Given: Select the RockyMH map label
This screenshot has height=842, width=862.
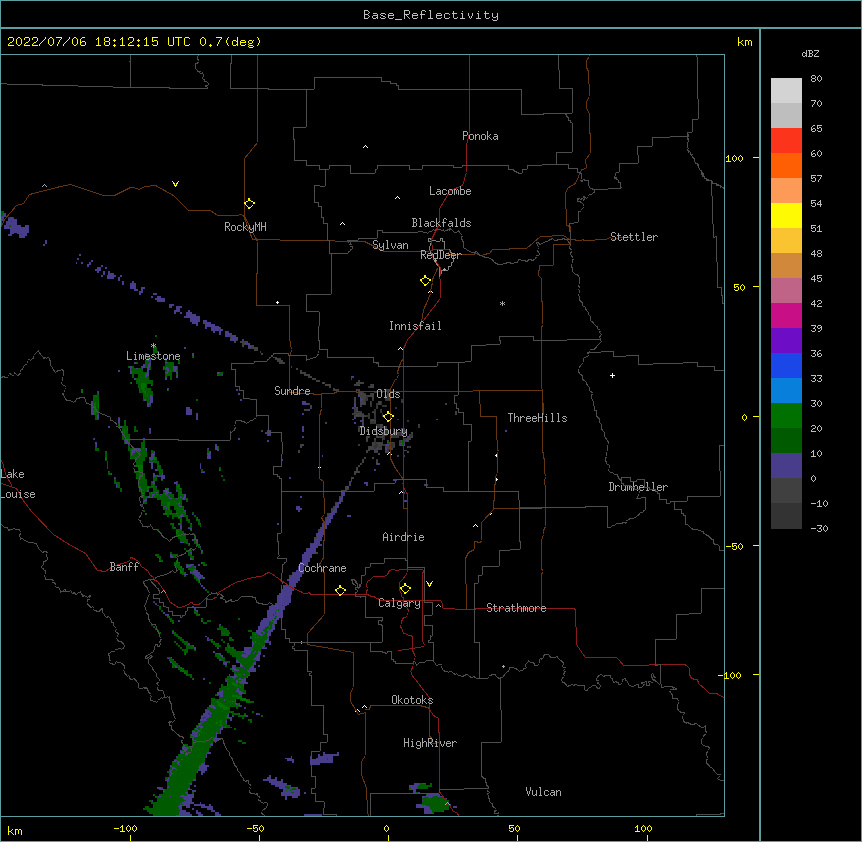Looking at the screenshot, I should (245, 227).
